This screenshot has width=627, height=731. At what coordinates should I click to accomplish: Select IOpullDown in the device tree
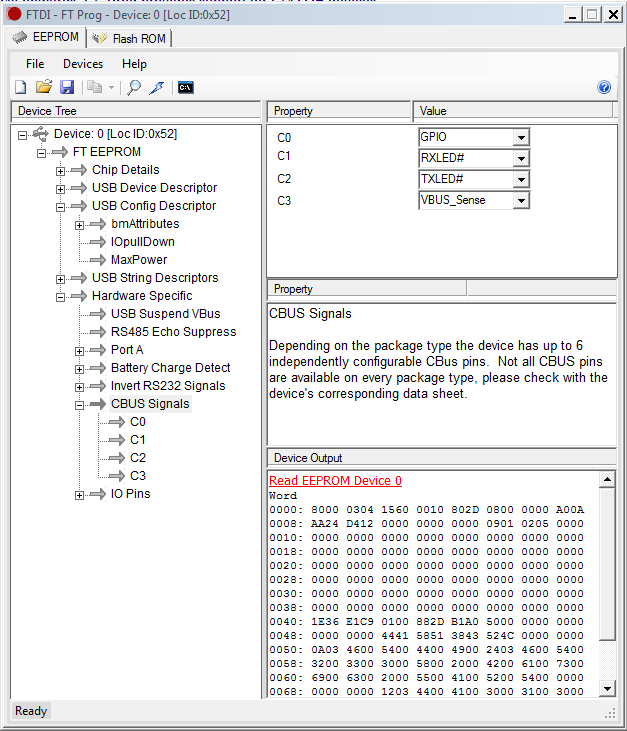pyautogui.click(x=143, y=241)
